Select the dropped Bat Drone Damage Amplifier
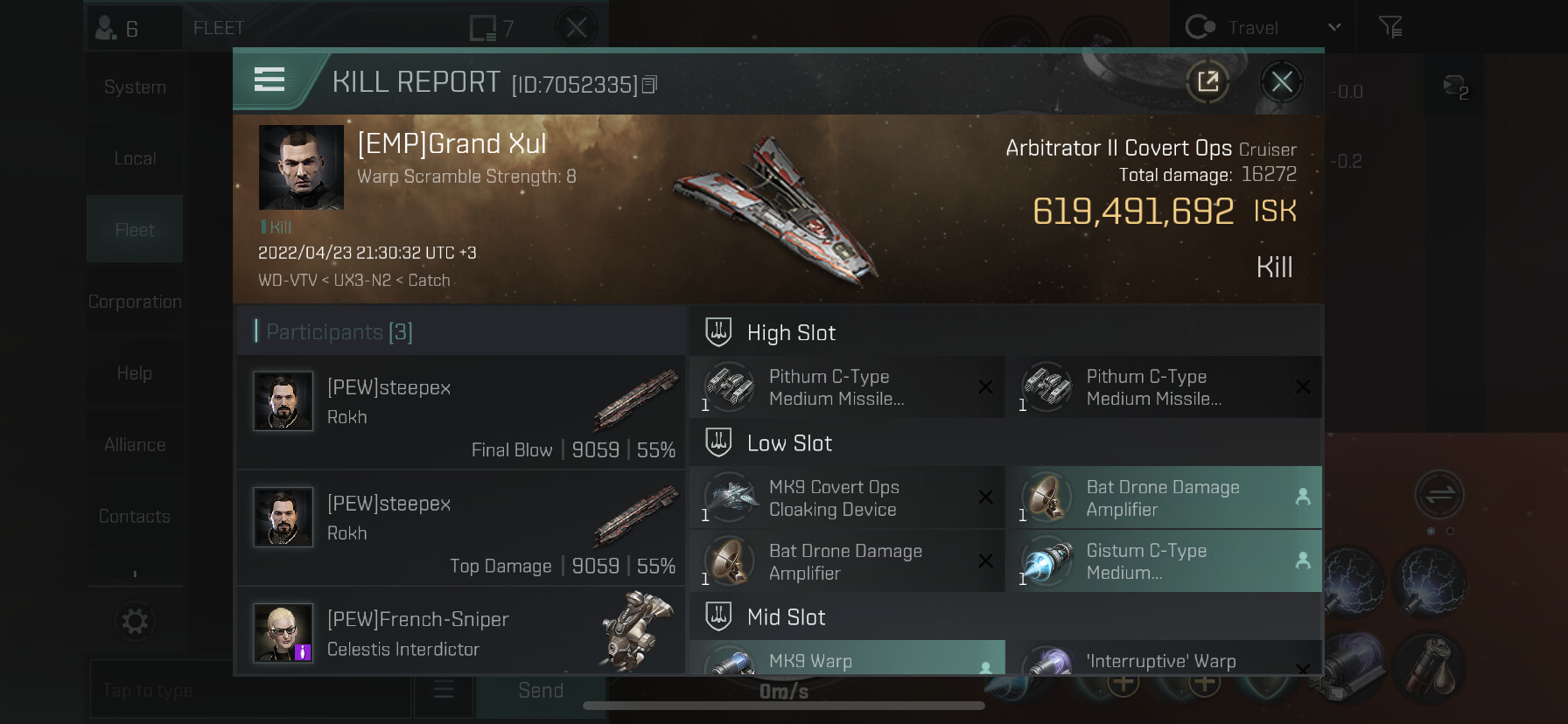The height and width of the screenshot is (724, 1568). 1164,498
